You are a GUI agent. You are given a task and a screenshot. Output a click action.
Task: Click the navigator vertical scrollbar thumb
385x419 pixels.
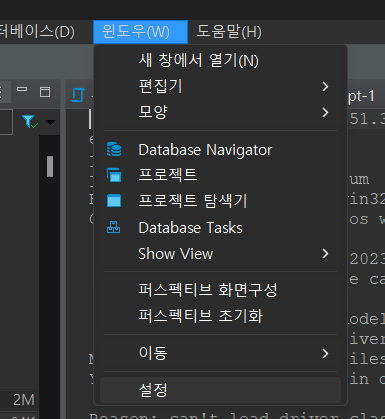50,166
